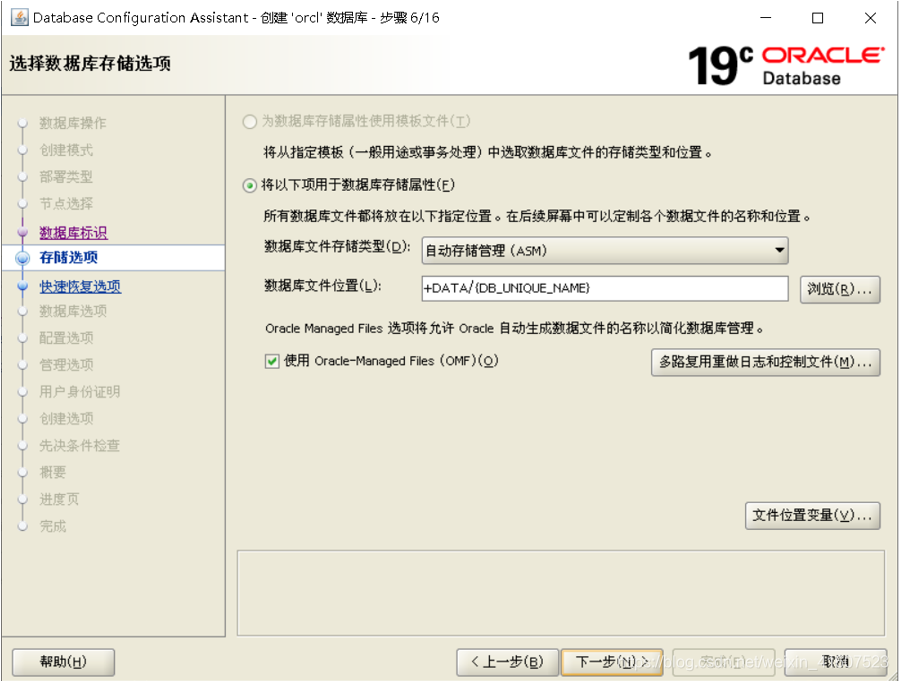
Task: Click the 配置选项 step in the sidebar
Action: click(66, 338)
